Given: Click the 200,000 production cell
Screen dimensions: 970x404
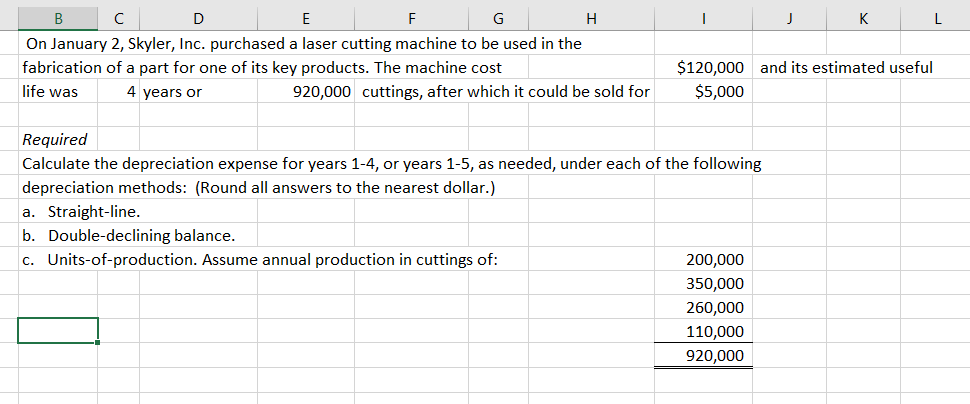Looking at the screenshot, I should pos(703,260).
